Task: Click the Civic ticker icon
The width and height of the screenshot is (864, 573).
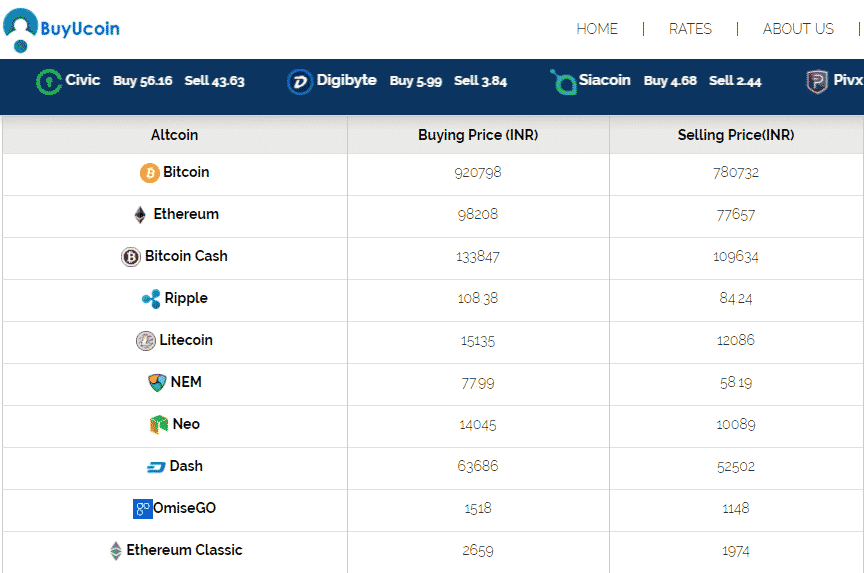Action: click(49, 82)
